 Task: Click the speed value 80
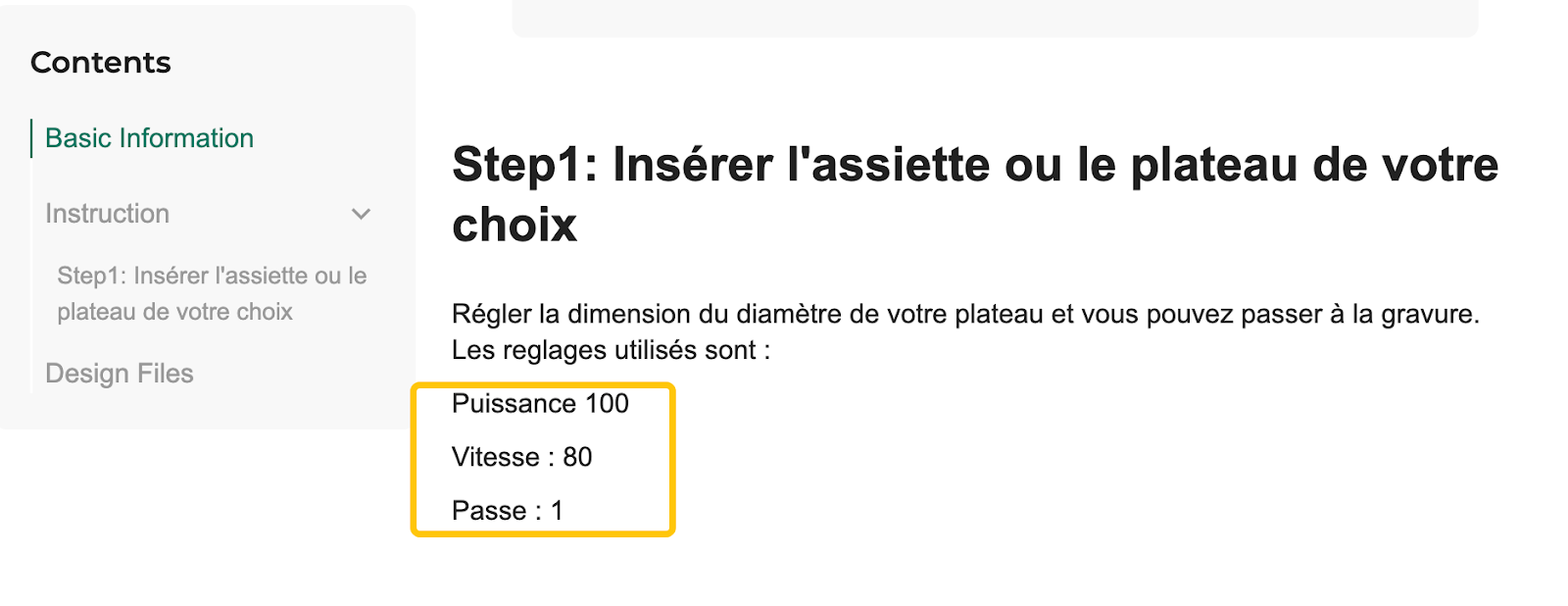click(577, 457)
